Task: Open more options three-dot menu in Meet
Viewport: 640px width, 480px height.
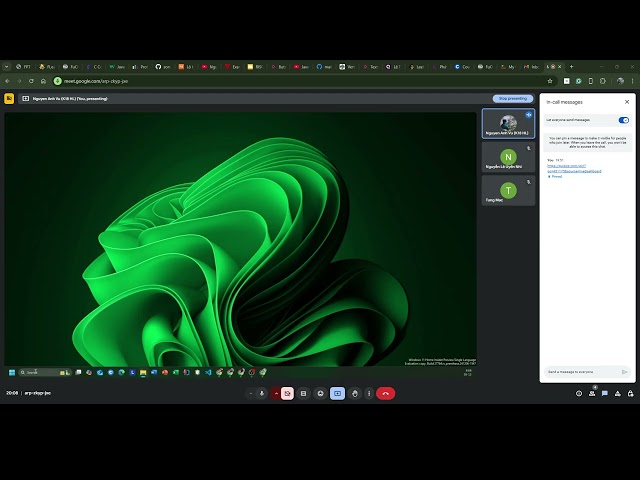Action: coord(369,393)
